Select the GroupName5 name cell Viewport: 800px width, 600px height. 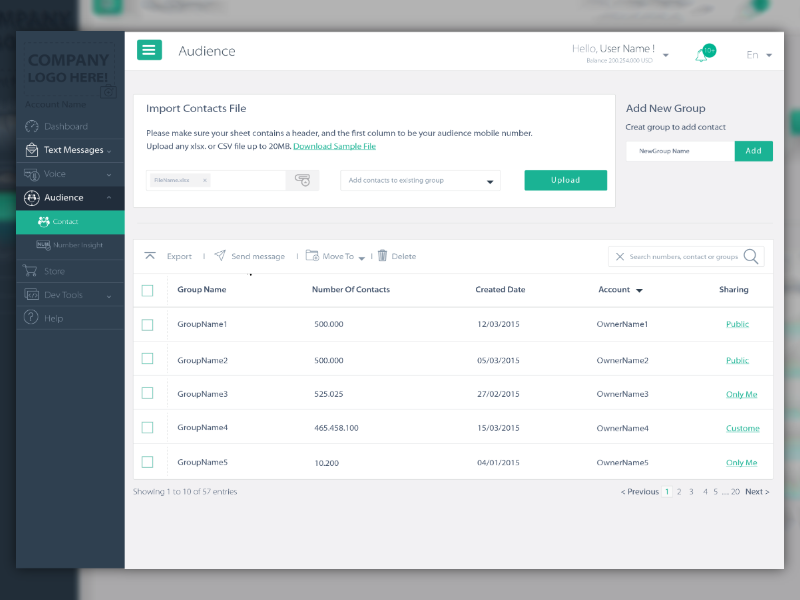click(x=202, y=462)
